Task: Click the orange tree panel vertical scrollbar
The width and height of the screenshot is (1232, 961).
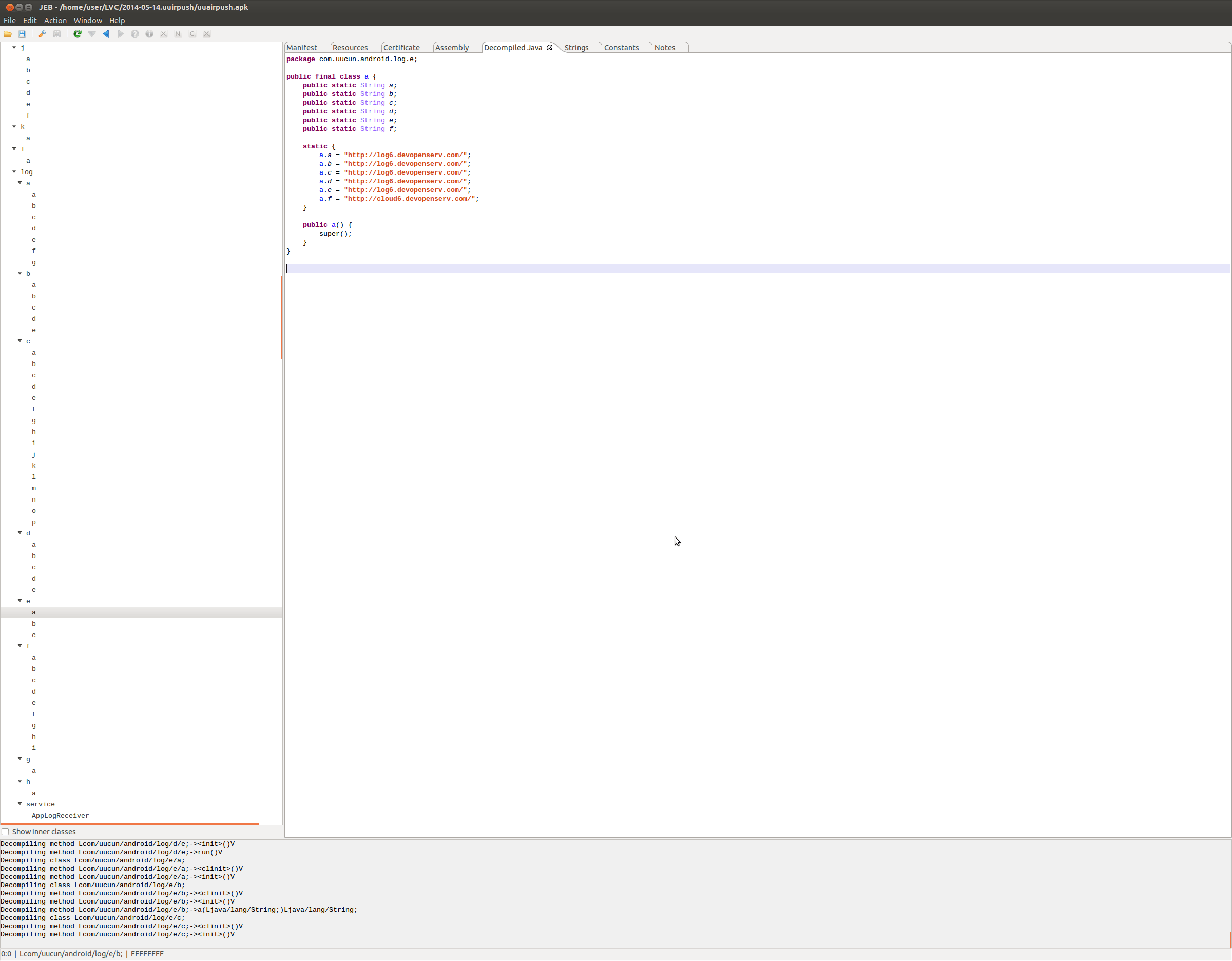Action: coord(281,316)
